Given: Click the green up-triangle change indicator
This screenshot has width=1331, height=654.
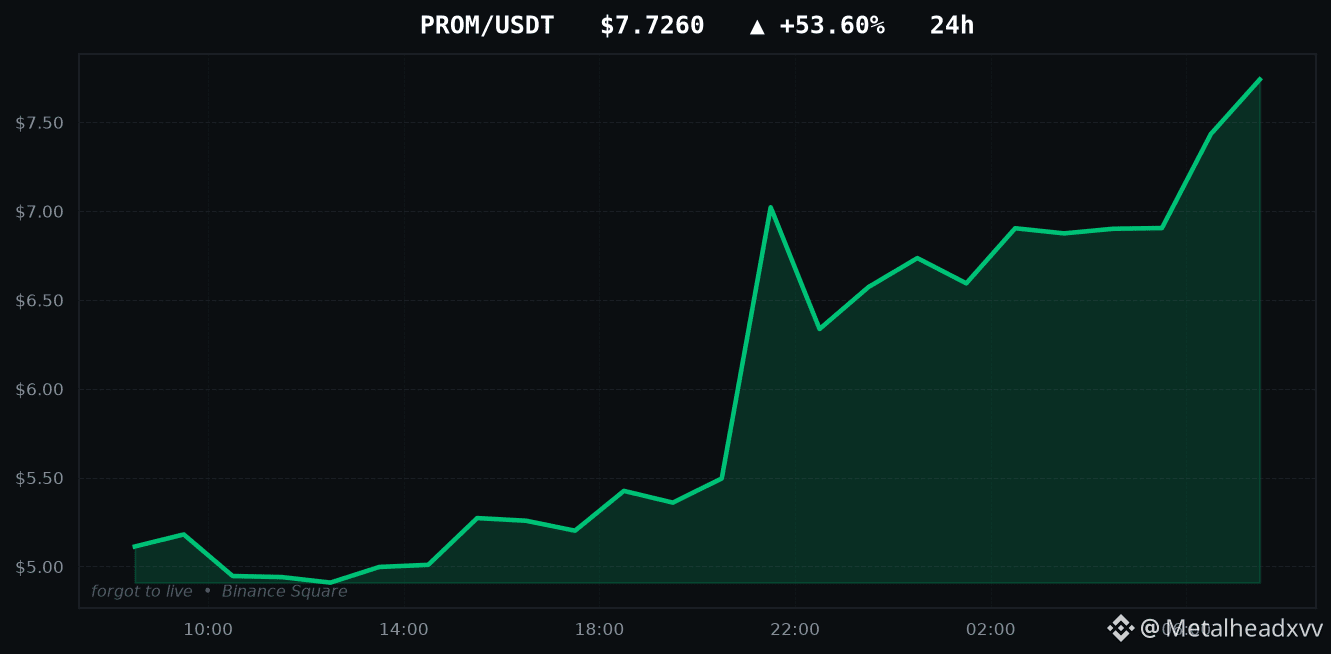Looking at the screenshot, I should tap(758, 27).
